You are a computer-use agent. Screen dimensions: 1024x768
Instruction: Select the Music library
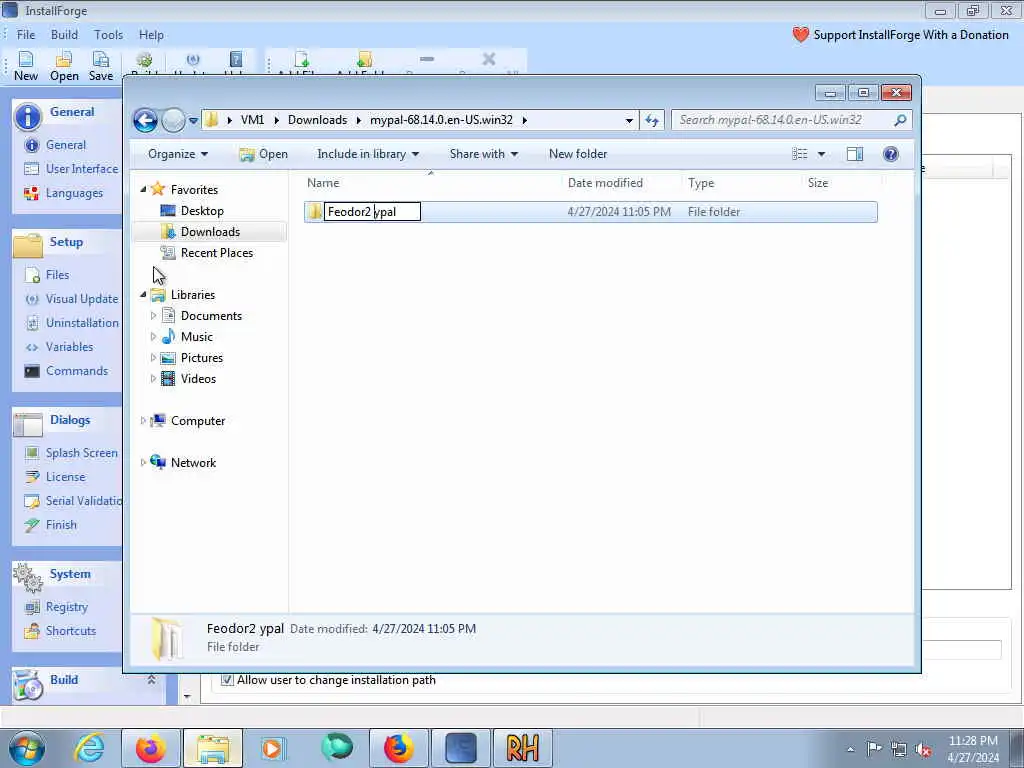197,337
